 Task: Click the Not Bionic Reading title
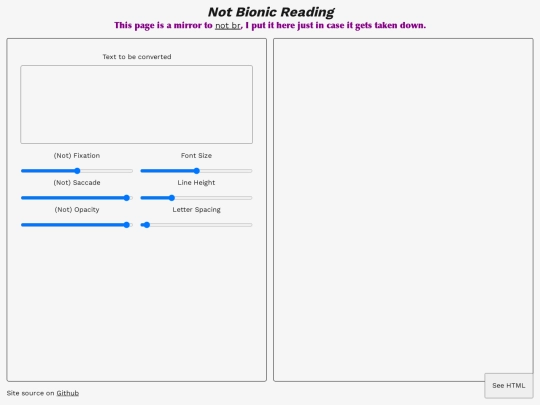271,12
